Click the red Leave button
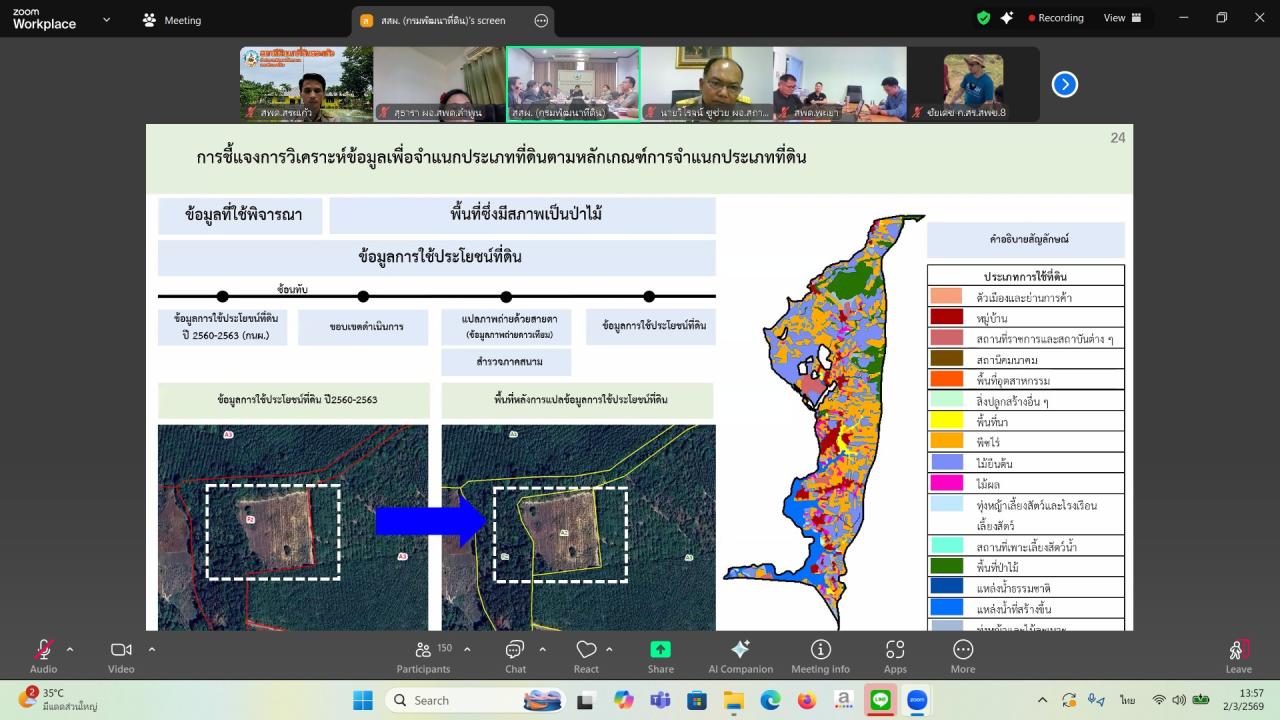This screenshot has height=720, width=1280. pos(1238,655)
